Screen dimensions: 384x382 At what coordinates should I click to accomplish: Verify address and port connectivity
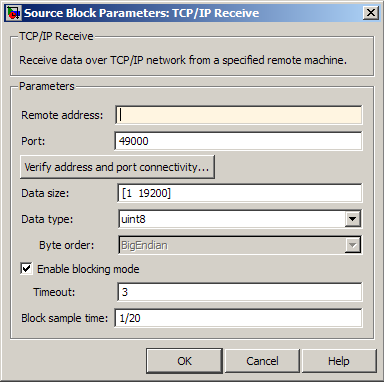pyautogui.click(x=117, y=167)
